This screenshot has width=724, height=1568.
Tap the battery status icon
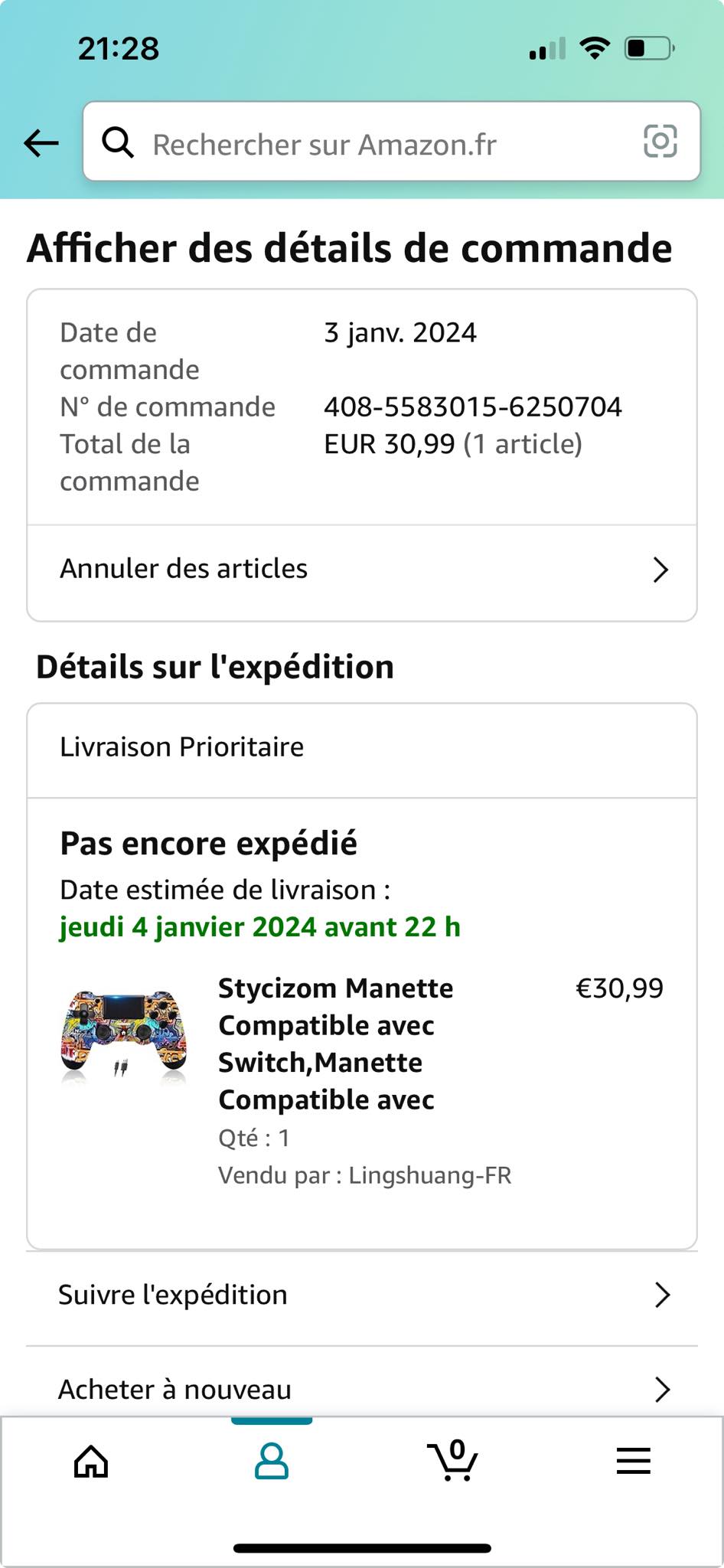coord(649,48)
